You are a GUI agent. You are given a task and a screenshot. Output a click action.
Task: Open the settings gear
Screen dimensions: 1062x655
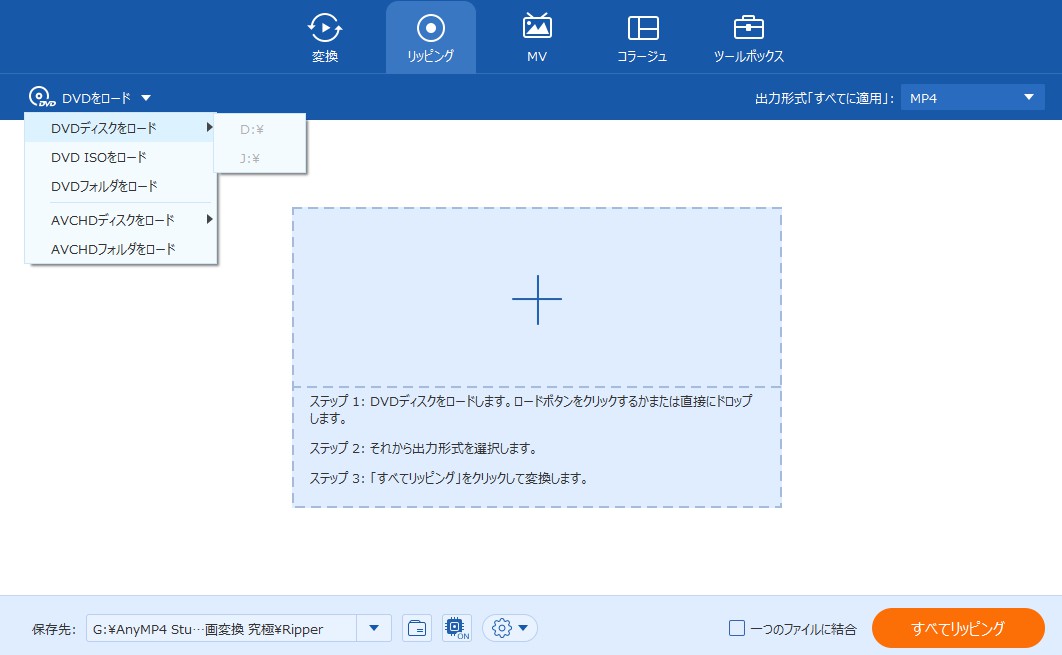[501, 628]
